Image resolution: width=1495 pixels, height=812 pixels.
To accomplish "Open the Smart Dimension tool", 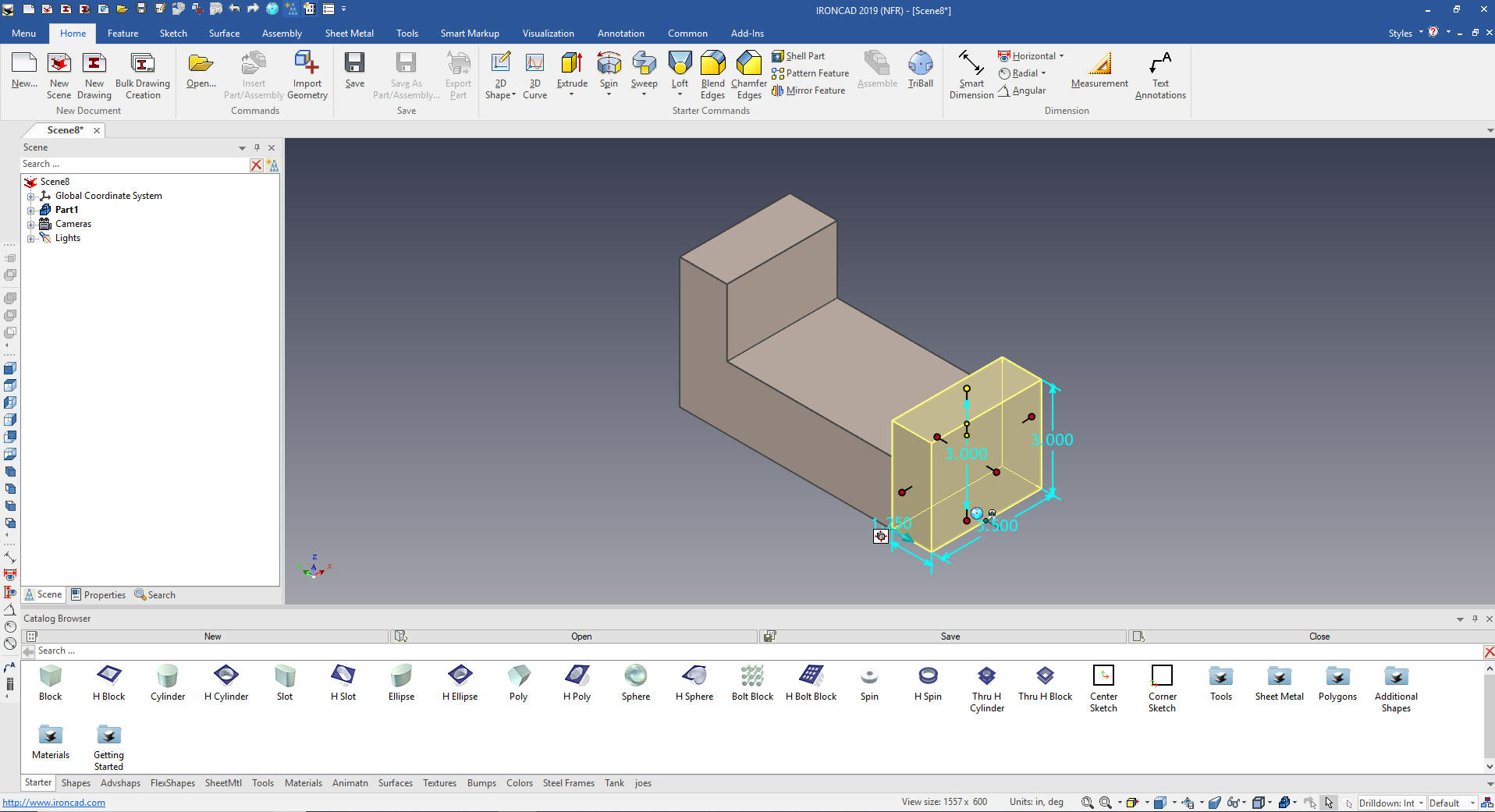I will pyautogui.click(x=971, y=64).
